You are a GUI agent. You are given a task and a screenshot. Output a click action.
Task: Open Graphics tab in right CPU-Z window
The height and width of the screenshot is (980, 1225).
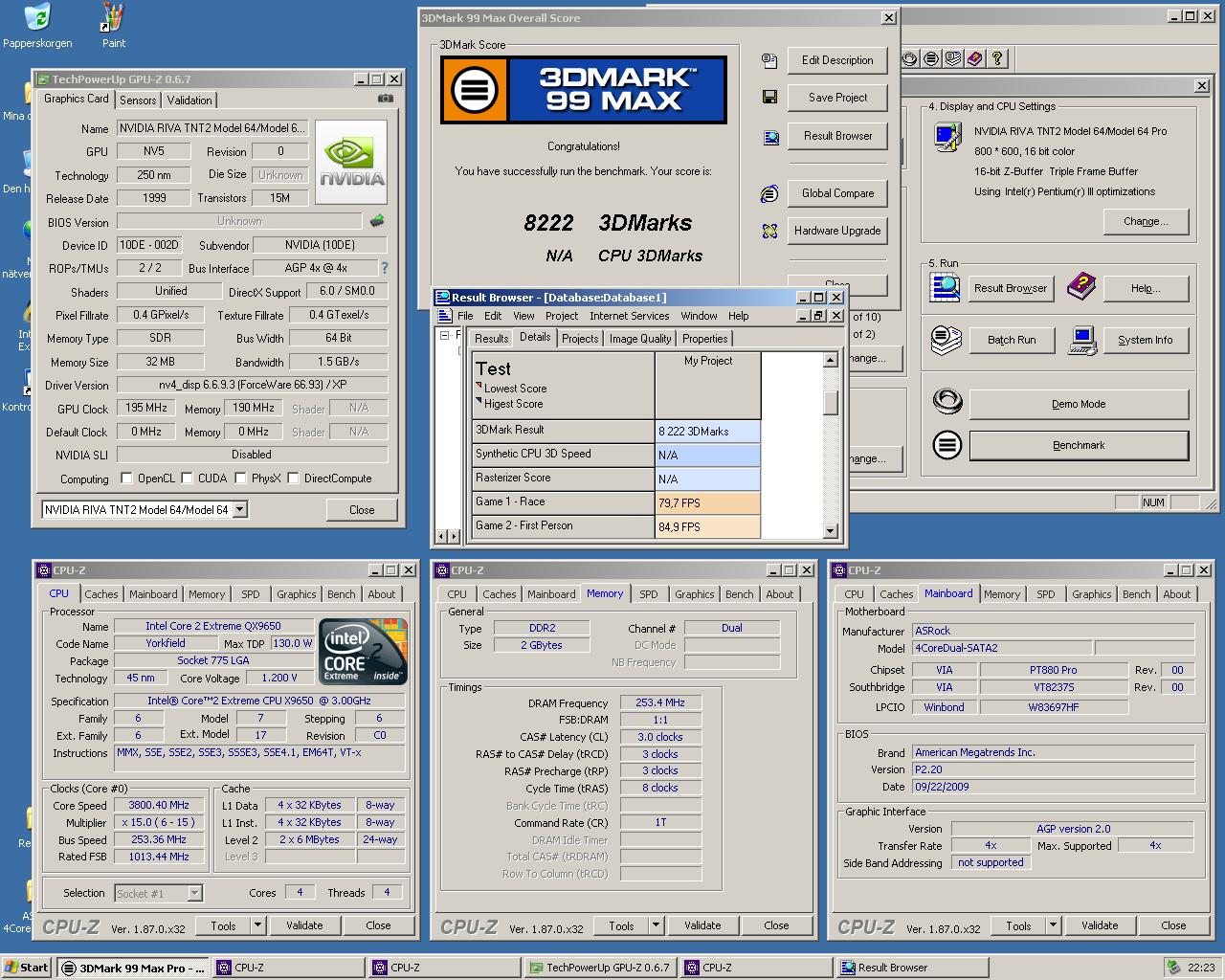1092,594
